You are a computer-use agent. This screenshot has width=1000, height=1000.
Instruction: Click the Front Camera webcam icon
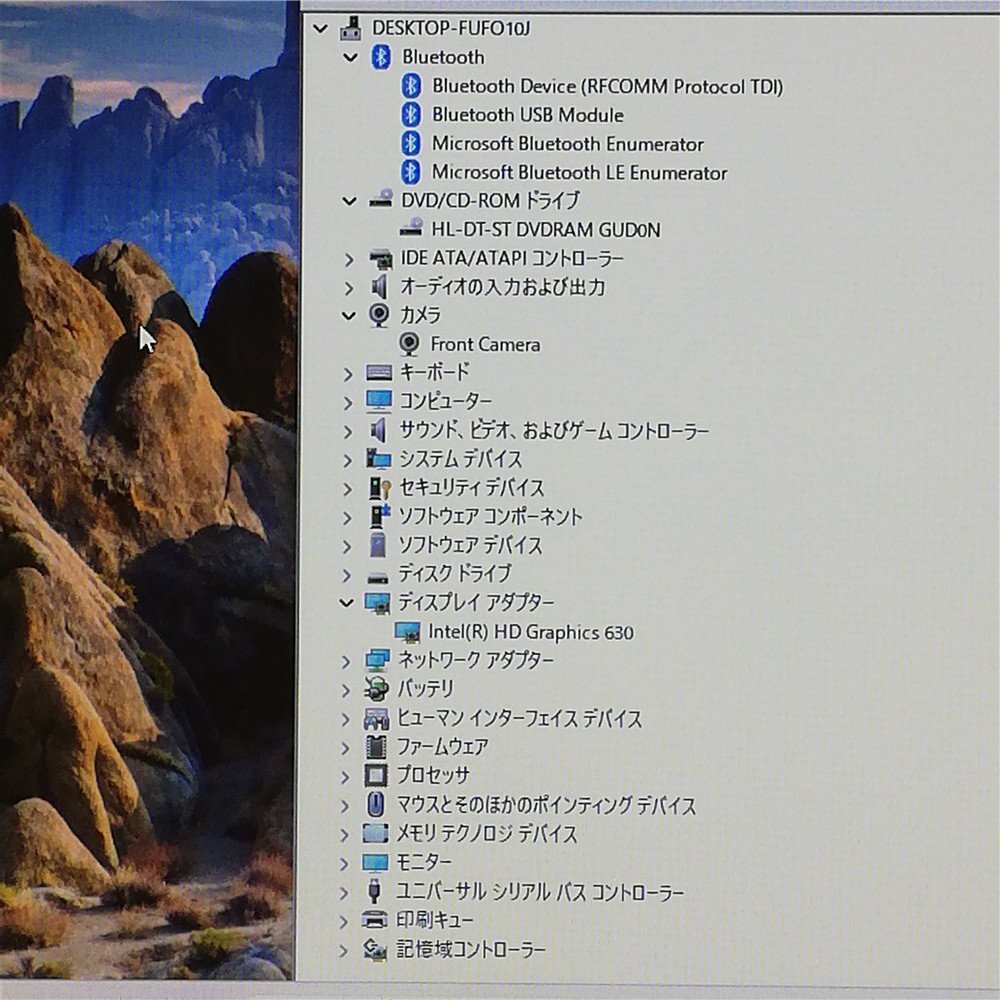[409, 344]
